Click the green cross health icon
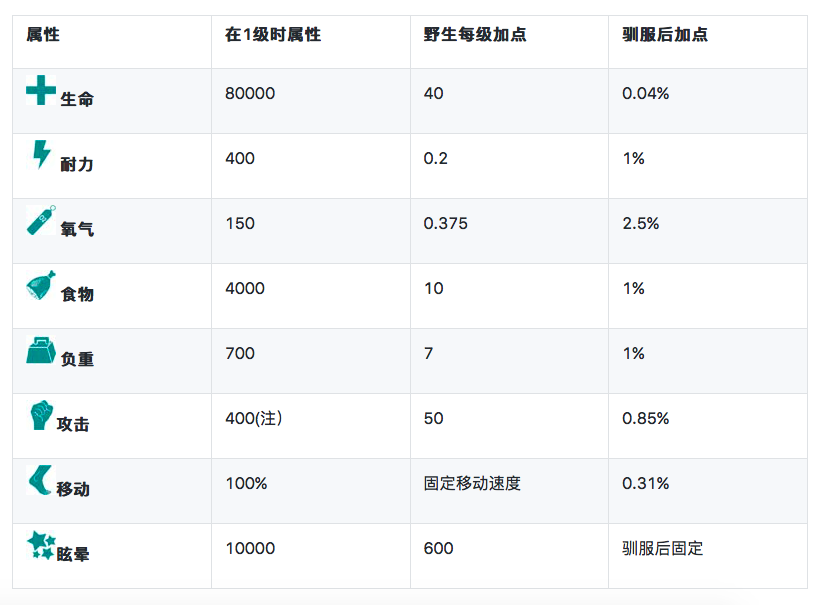Screen dimensions: 827x605 point(41,91)
